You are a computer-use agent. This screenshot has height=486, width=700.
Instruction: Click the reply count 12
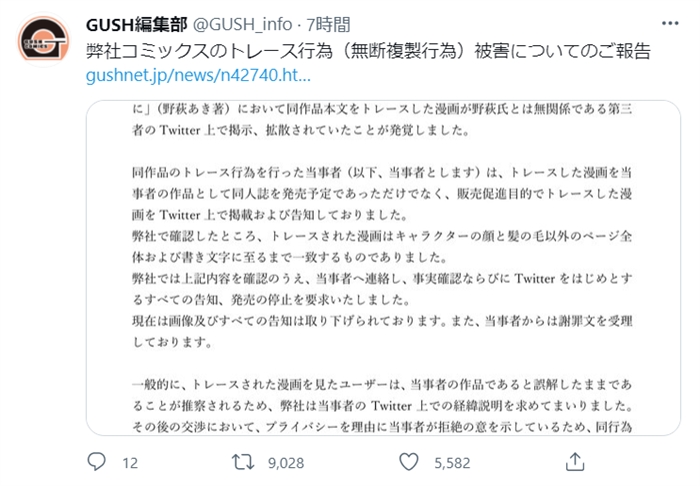click(129, 463)
